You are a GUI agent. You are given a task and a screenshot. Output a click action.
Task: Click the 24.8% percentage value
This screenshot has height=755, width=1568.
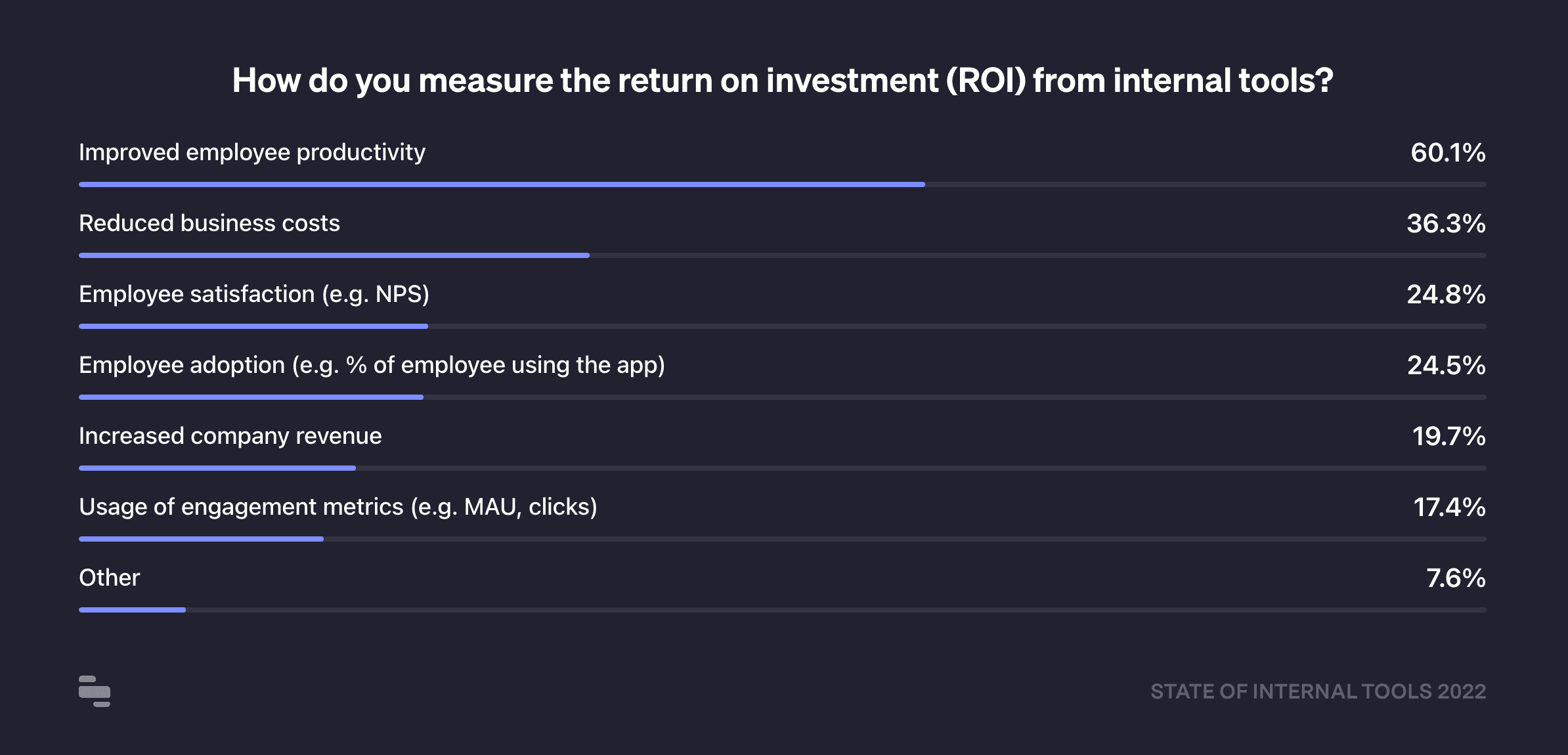click(x=1446, y=295)
